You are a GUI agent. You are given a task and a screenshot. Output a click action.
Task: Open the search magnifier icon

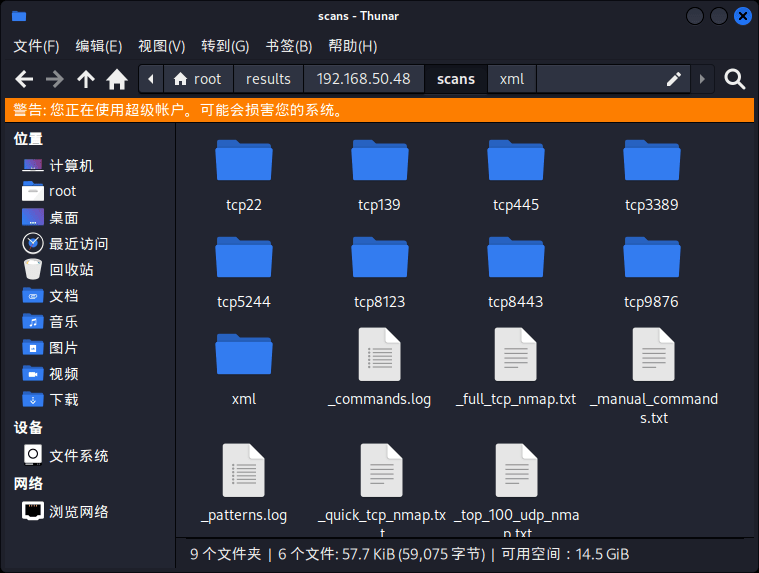735,79
